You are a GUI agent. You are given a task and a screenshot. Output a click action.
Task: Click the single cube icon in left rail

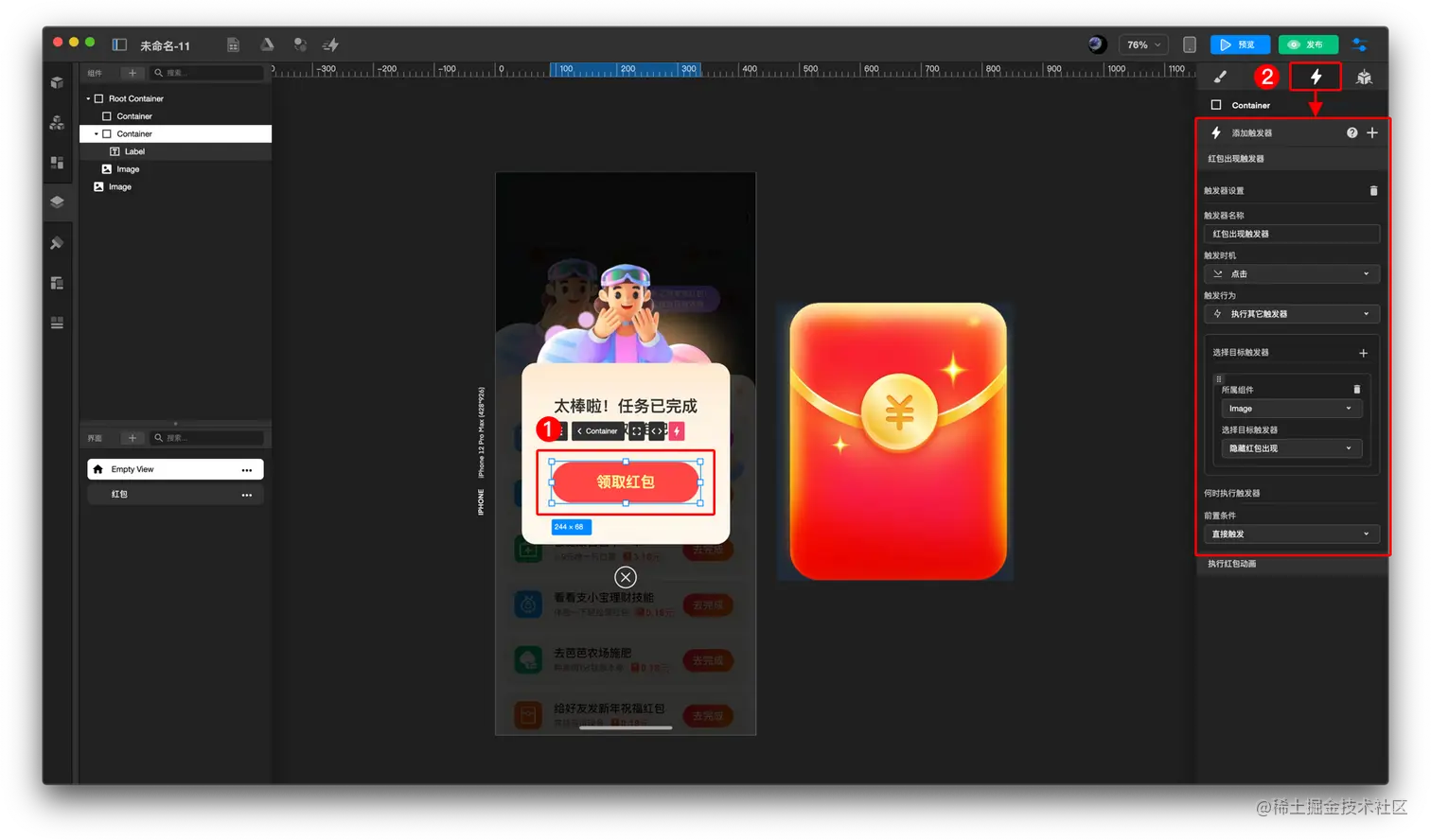[57, 82]
